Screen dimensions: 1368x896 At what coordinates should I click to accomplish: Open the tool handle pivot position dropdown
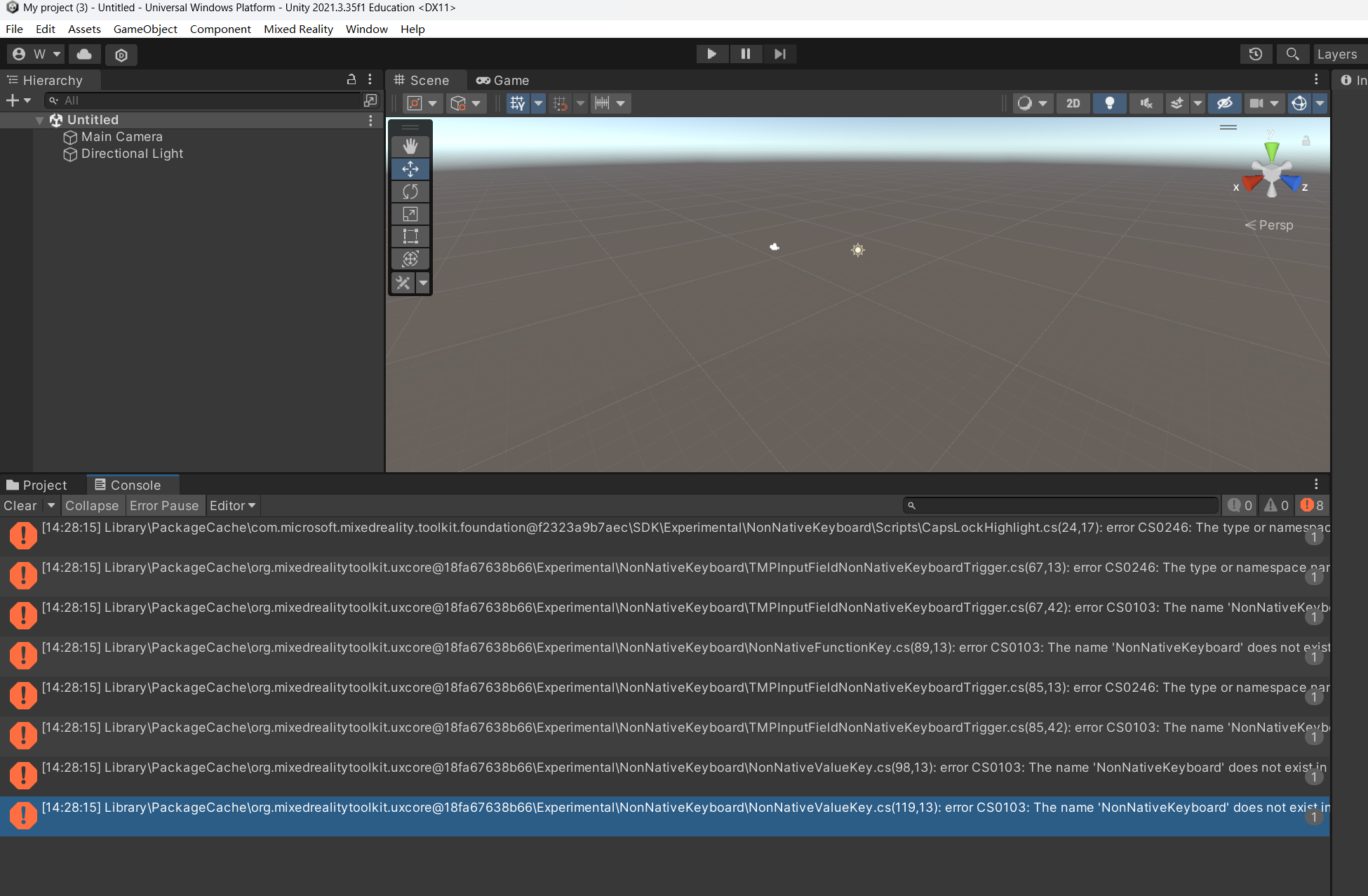click(423, 103)
